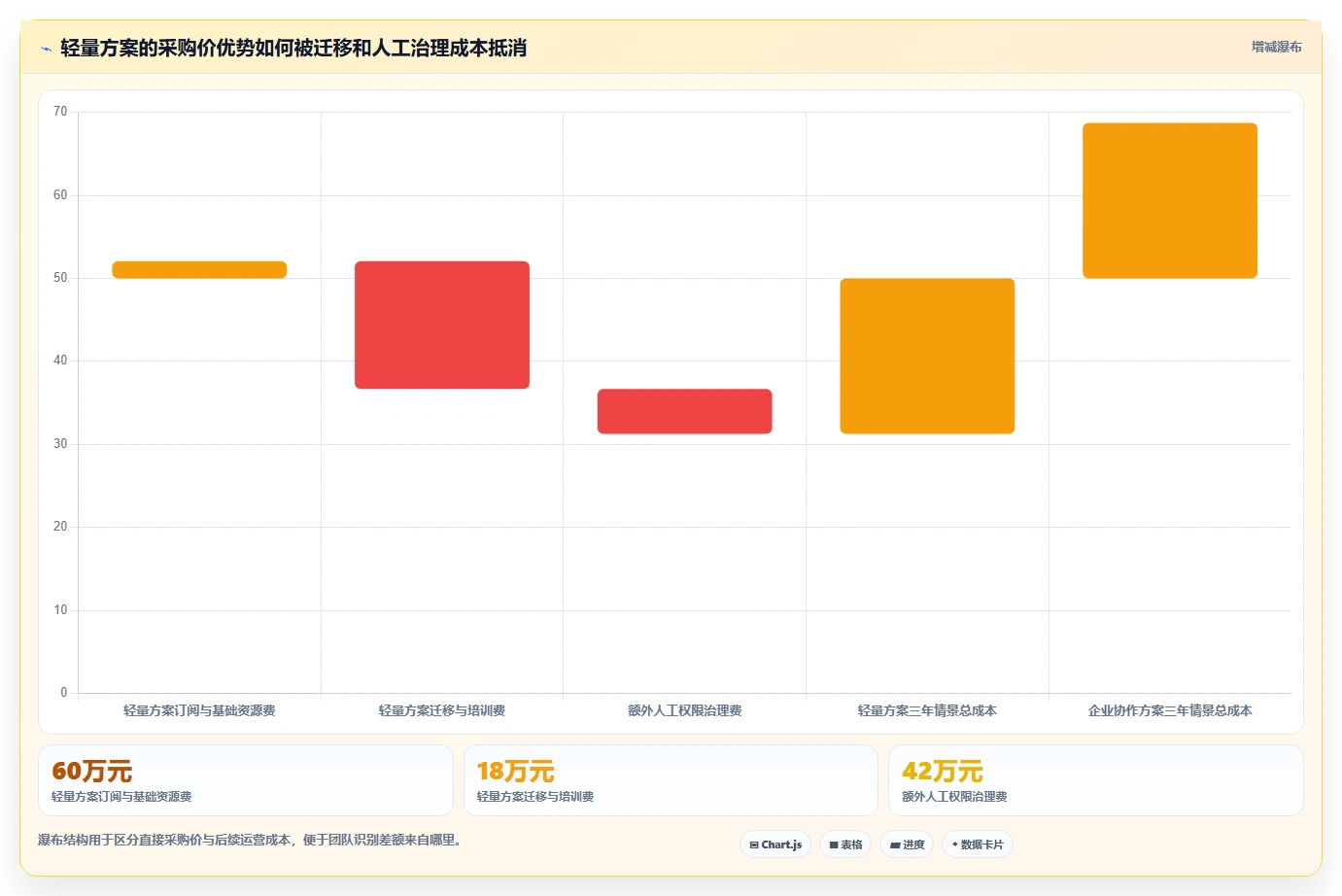
Task: Click the lightning icon beside the chart title
Action: (46, 49)
